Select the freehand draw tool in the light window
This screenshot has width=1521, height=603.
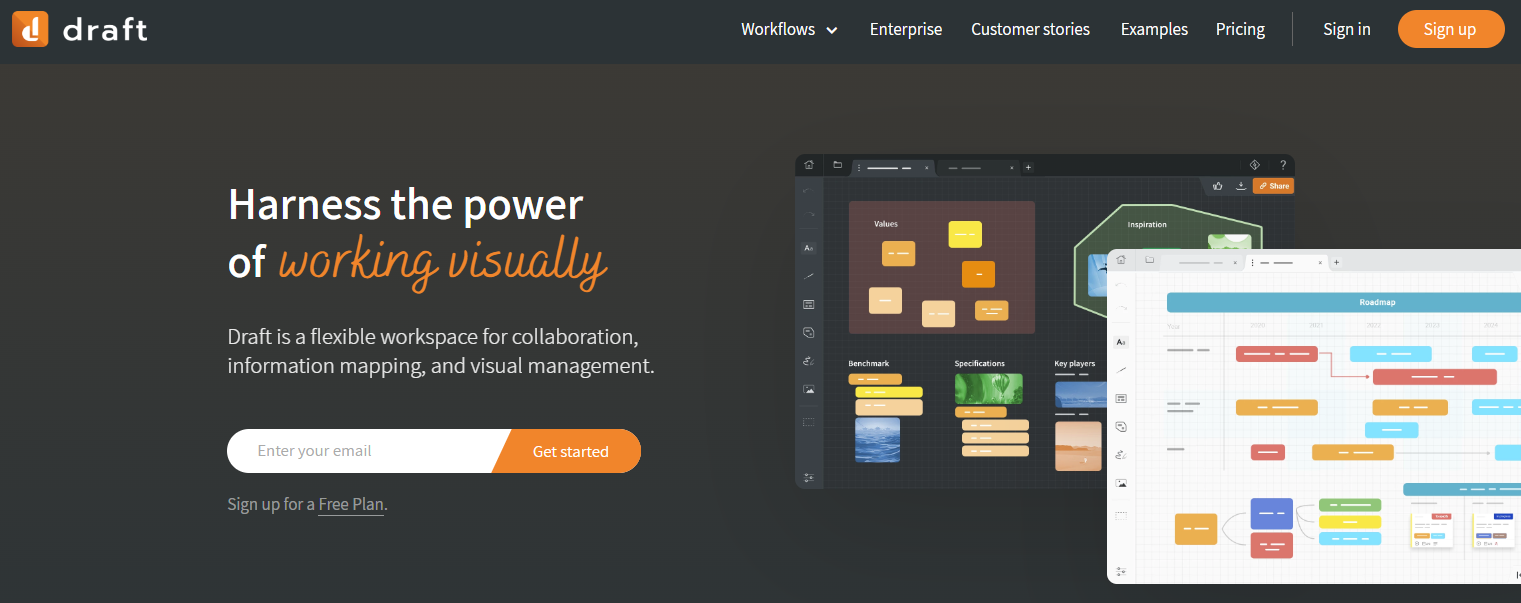tap(1121, 455)
